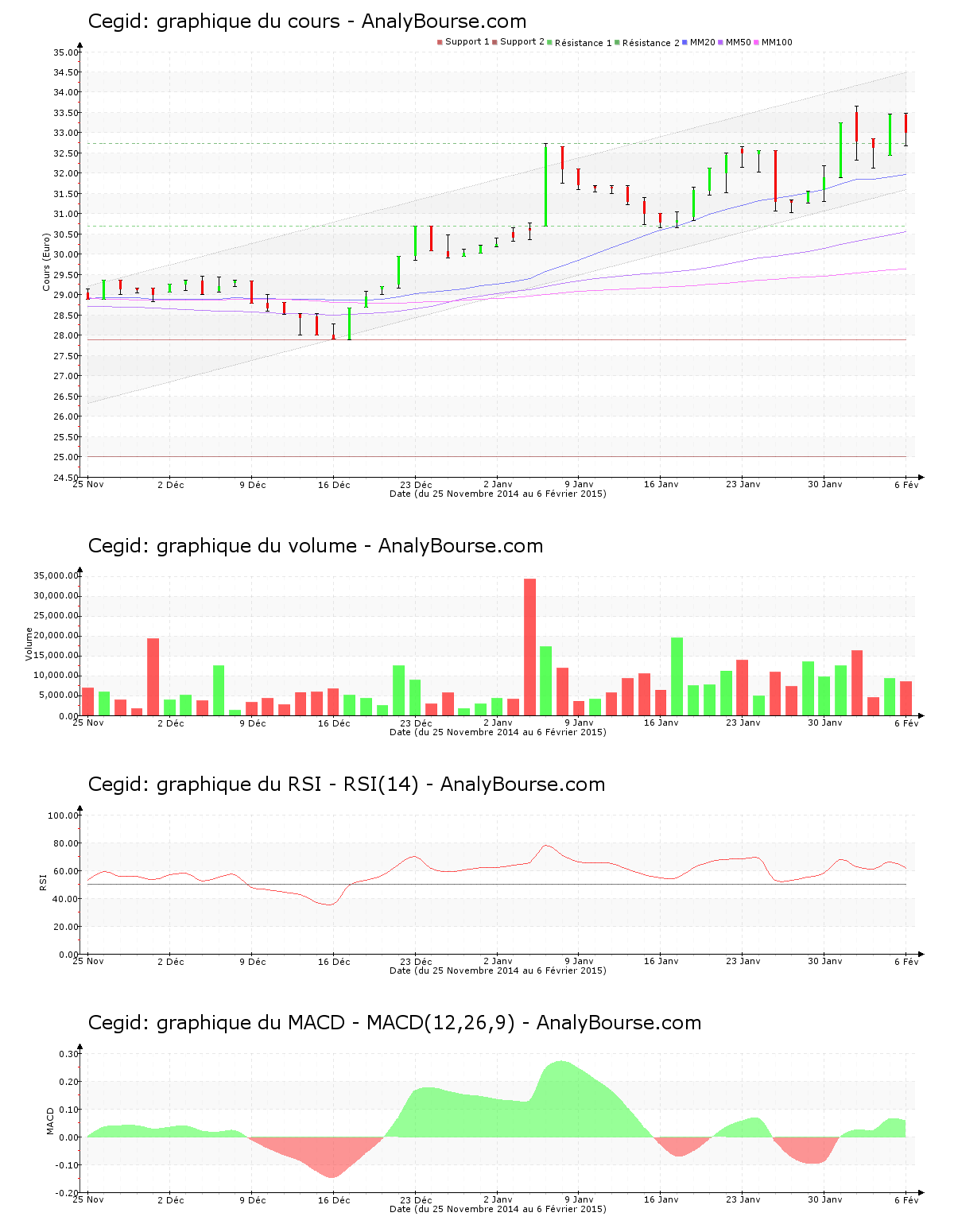
Task: Click '16 Déc' on the RSI chart axis
Action: [x=334, y=962]
